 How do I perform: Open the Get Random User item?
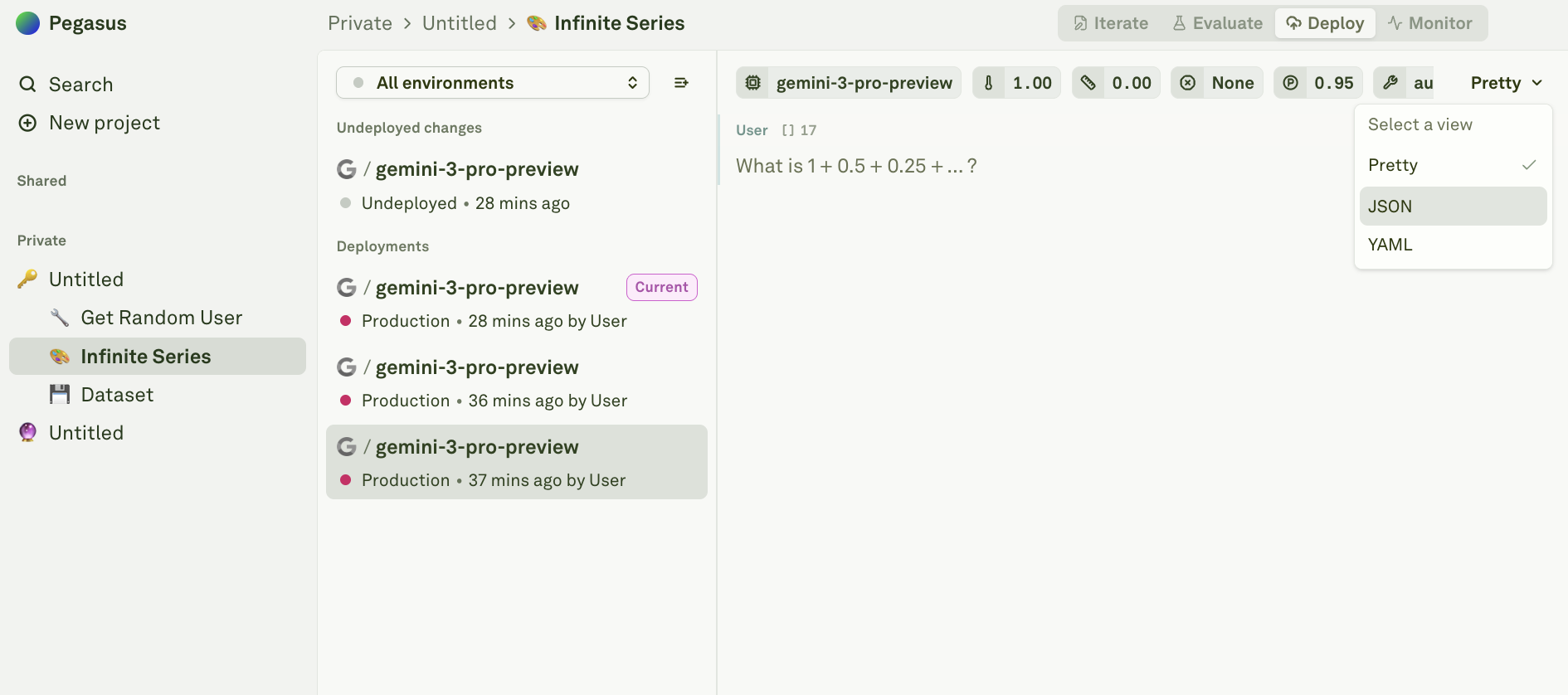tap(158, 318)
